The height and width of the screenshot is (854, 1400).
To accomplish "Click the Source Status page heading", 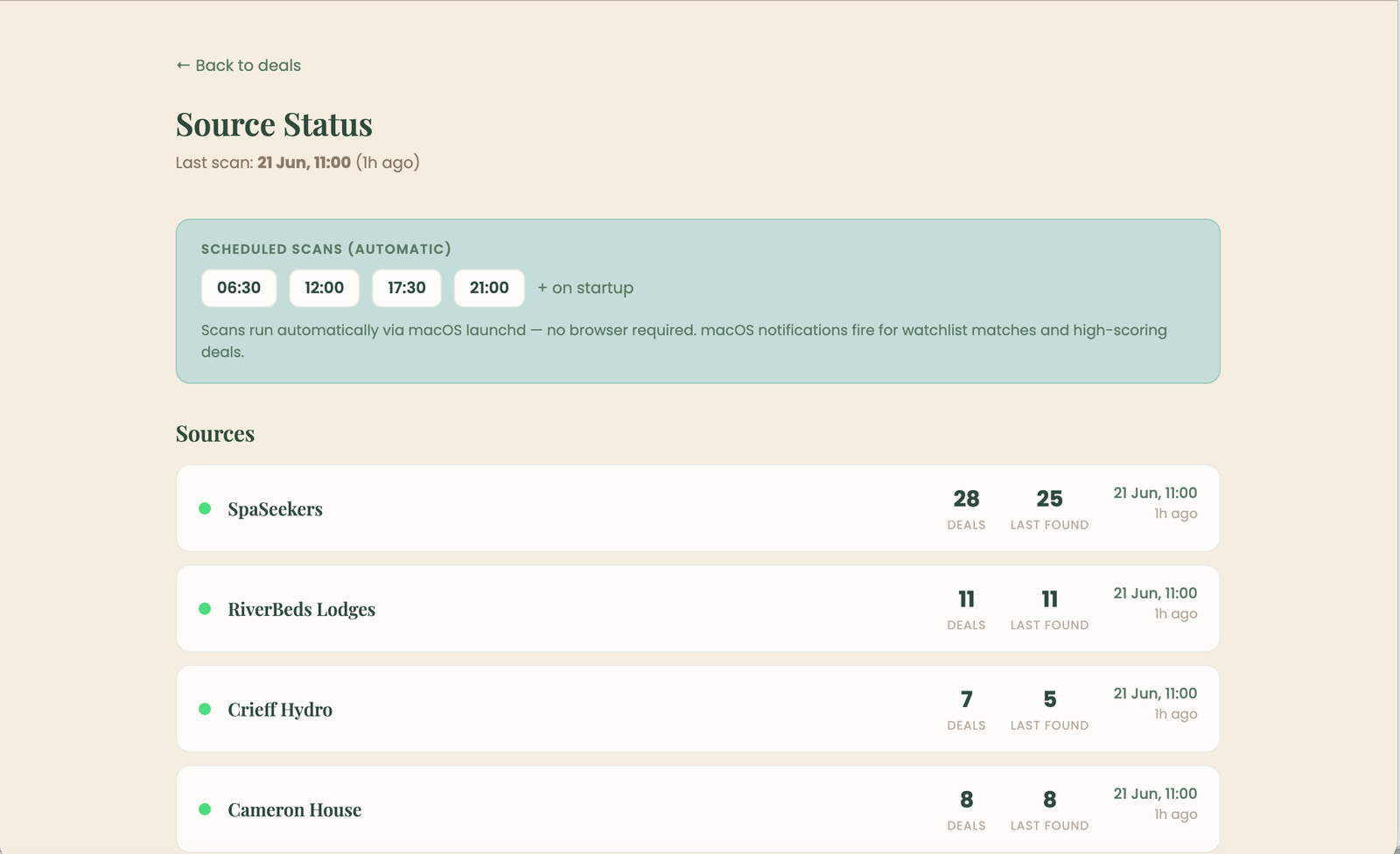I will pyautogui.click(x=274, y=124).
